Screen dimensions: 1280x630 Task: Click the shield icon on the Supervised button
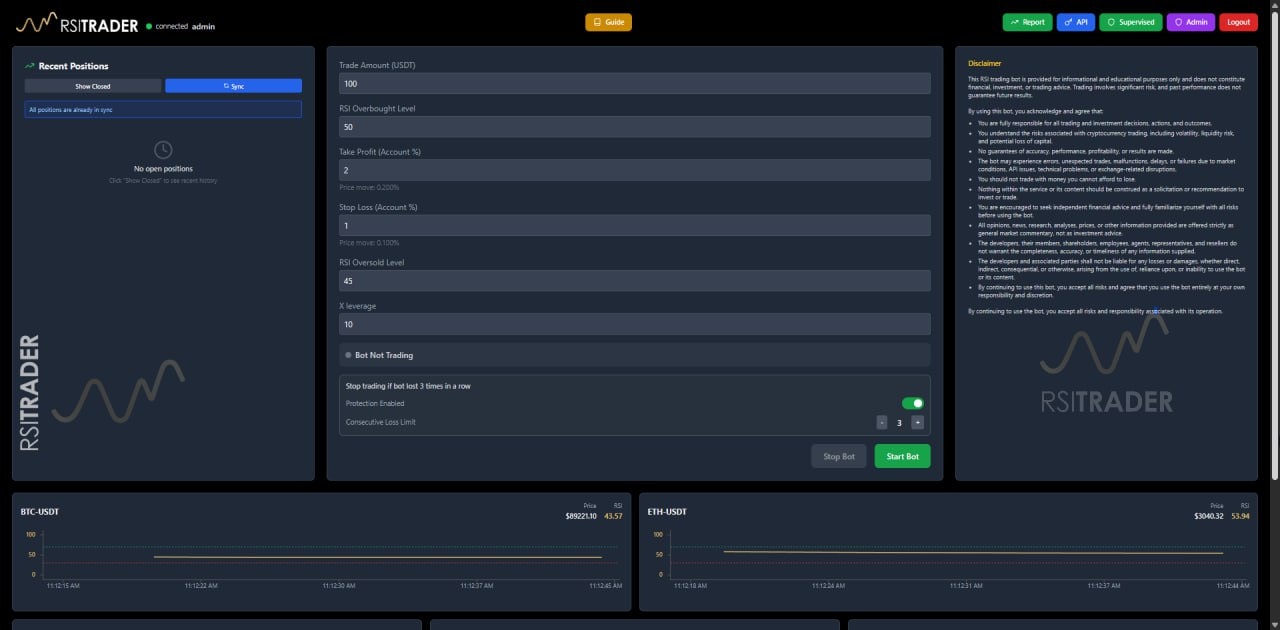(x=1112, y=22)
